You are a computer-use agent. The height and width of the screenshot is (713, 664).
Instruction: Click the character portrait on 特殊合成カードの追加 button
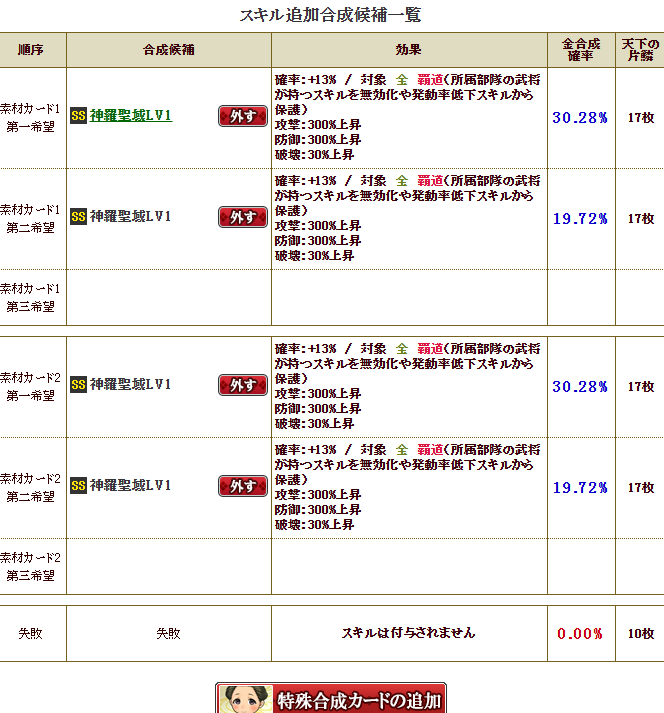point(246,699)
